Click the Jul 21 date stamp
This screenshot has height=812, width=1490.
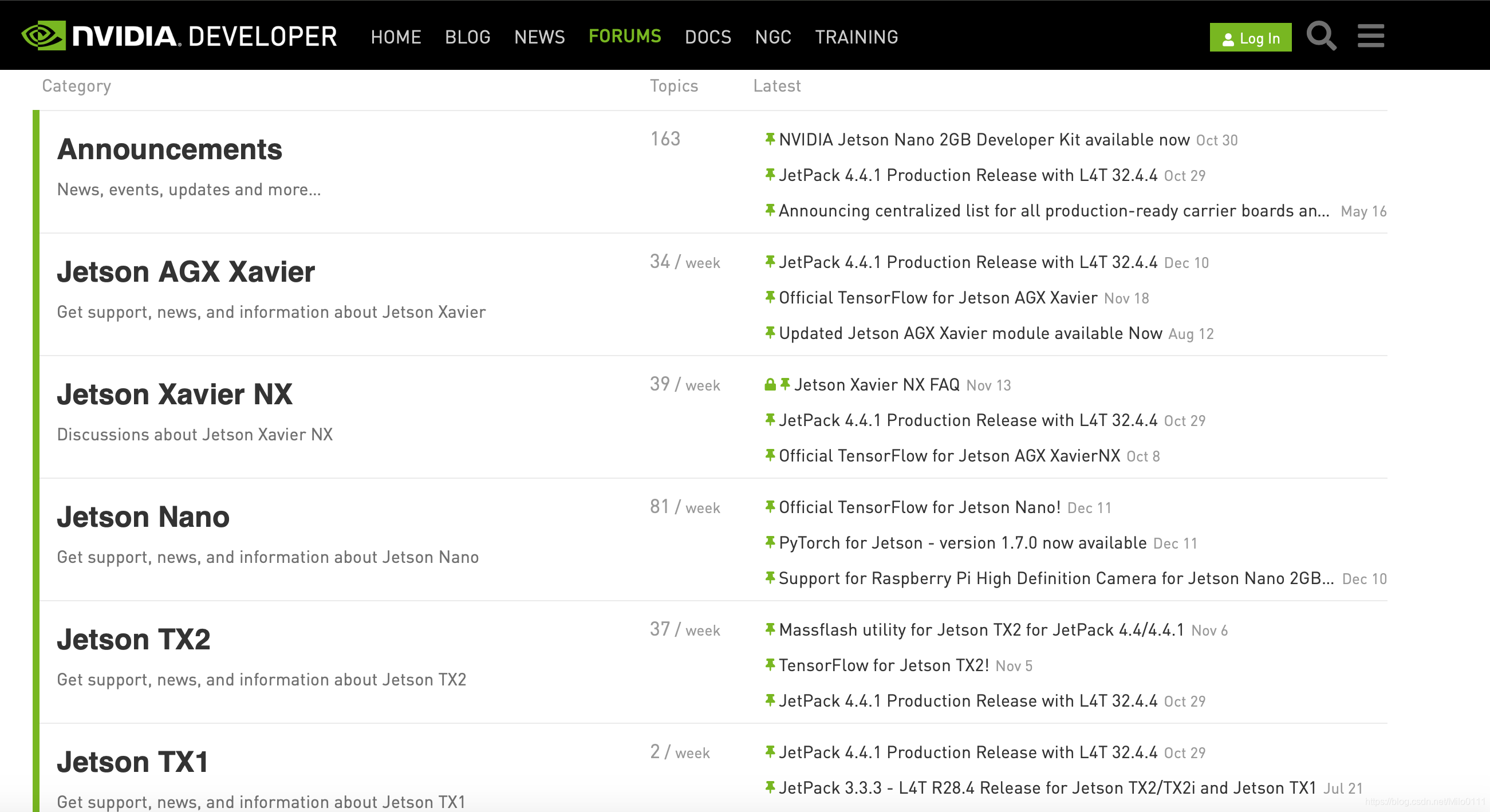tap(1343, 789)
